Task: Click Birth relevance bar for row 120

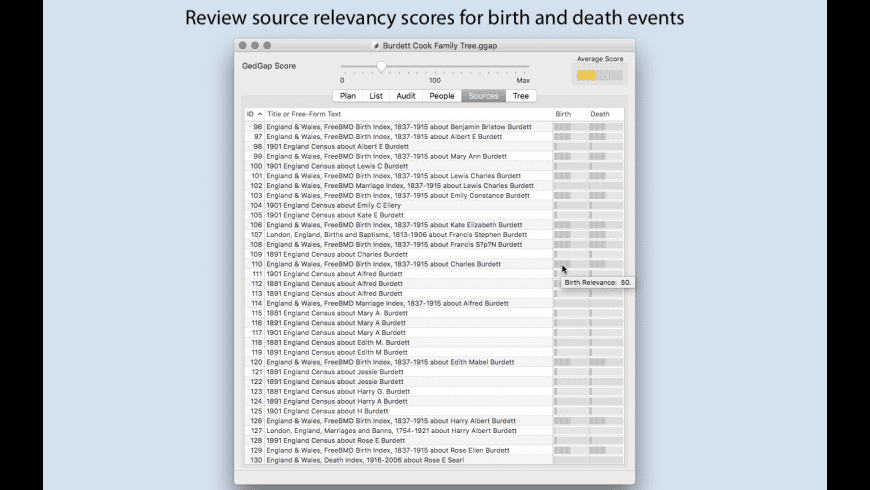Action: (x=570, y=362)
